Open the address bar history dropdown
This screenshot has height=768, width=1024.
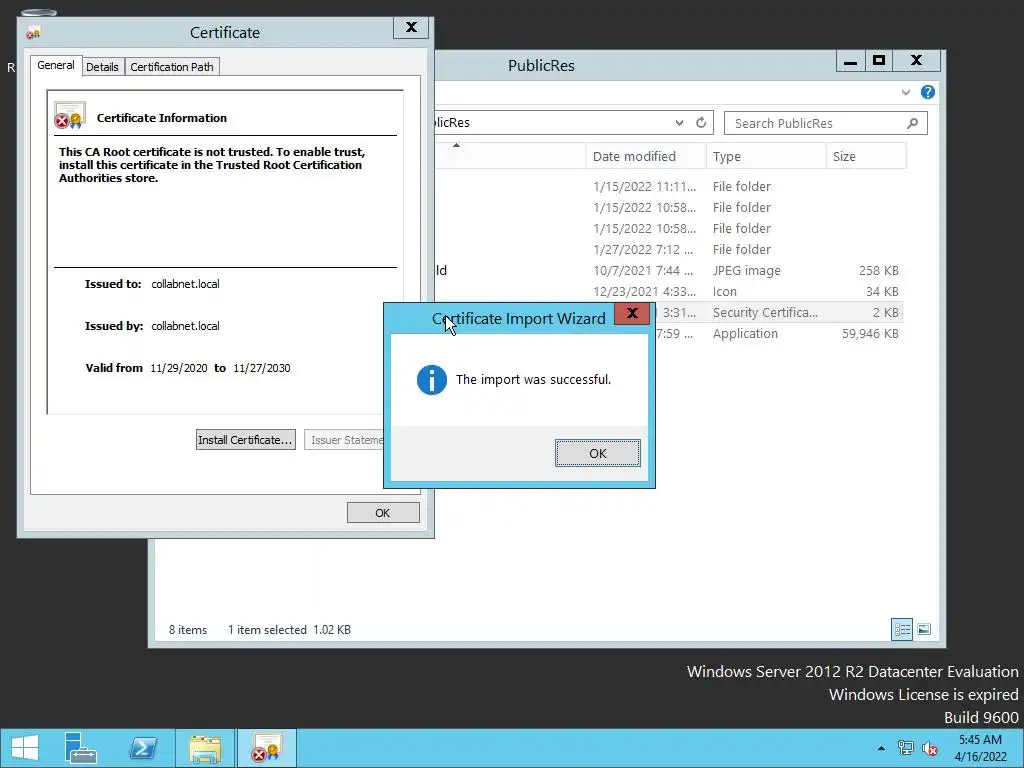tap(679, 123)
